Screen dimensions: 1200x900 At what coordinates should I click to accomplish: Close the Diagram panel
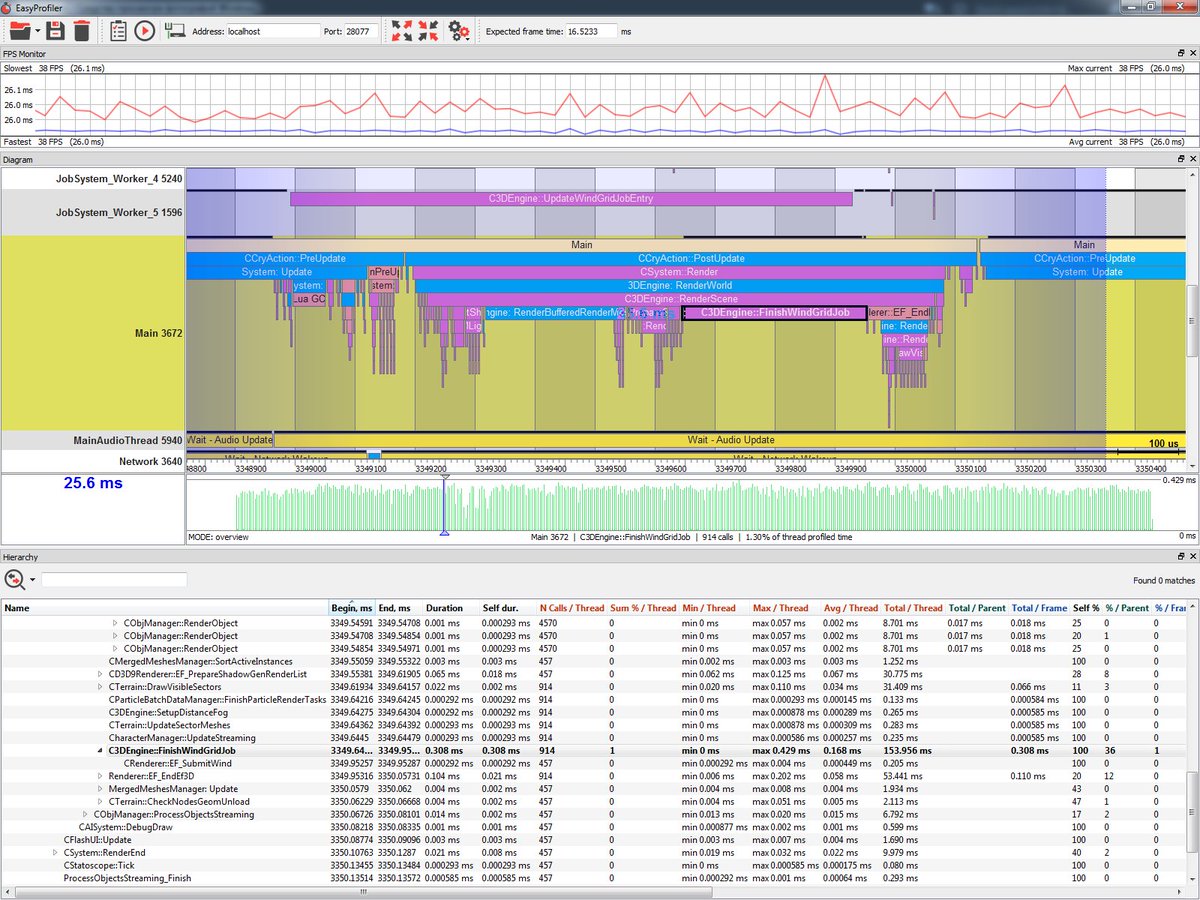coord(1192,159)
